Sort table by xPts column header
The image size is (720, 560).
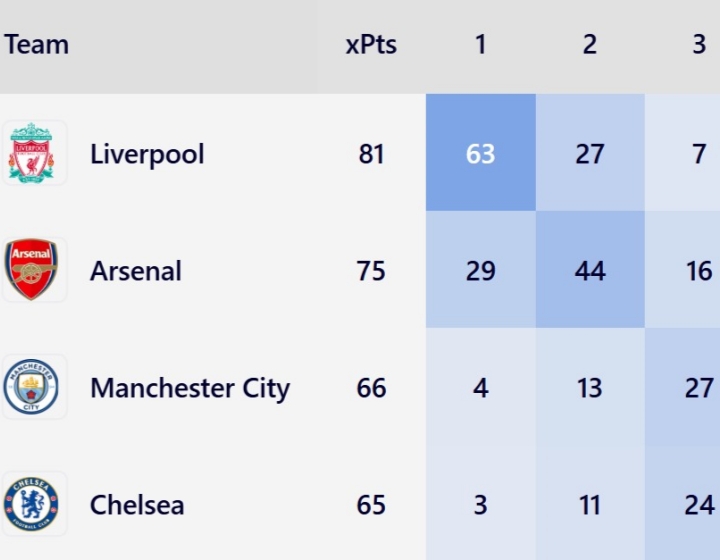pyautogui.click(x=371, y=45)
